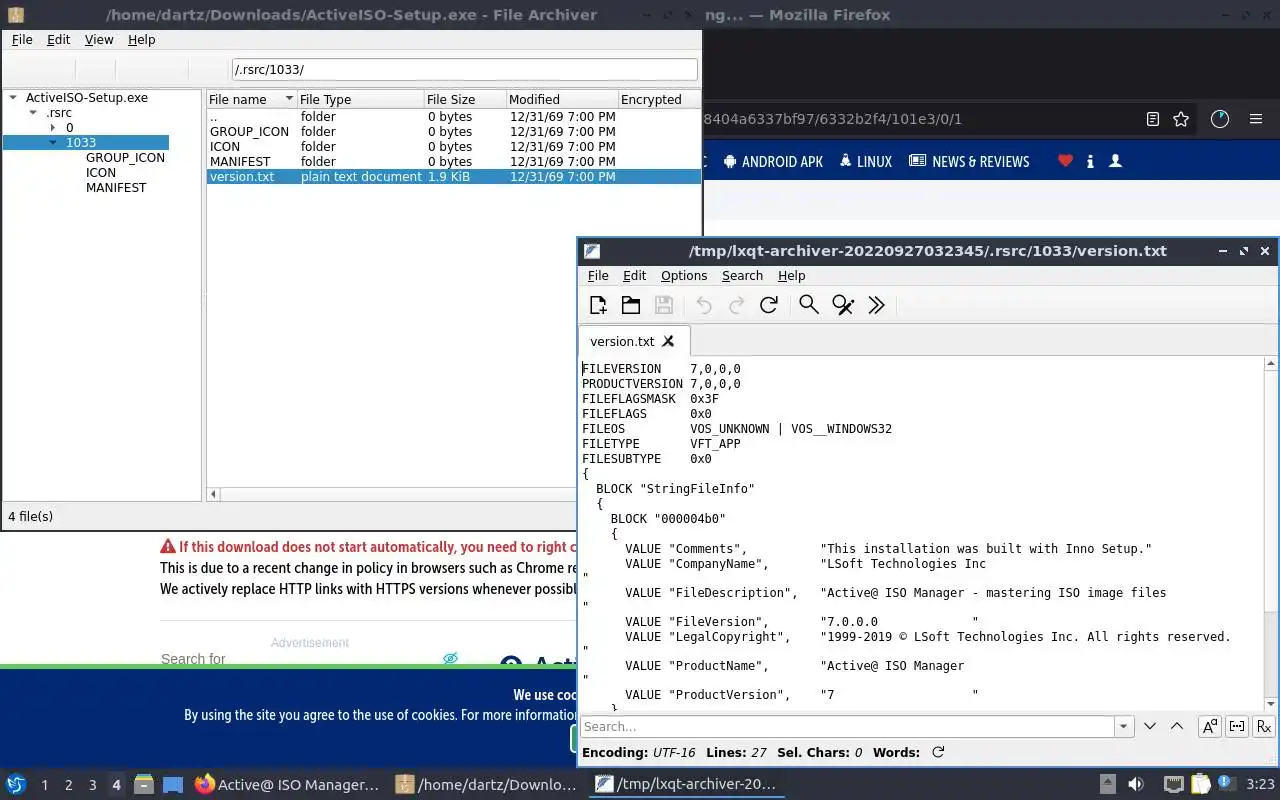Select the version.txt tab
Viewport: 1280px width, 800px height.
point(632,341)
